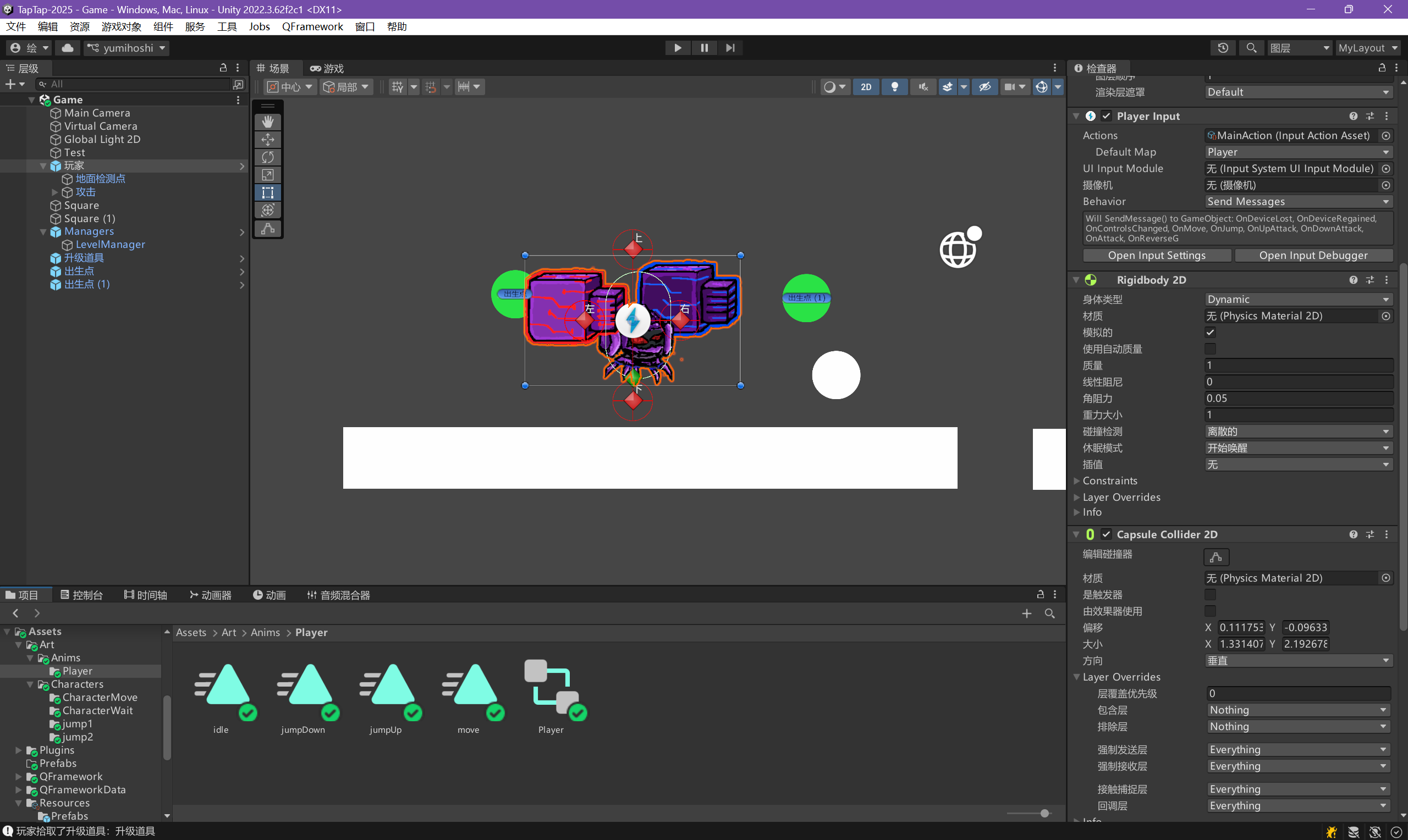
Task: Open the QFramework menu
Action: (312, 26)
